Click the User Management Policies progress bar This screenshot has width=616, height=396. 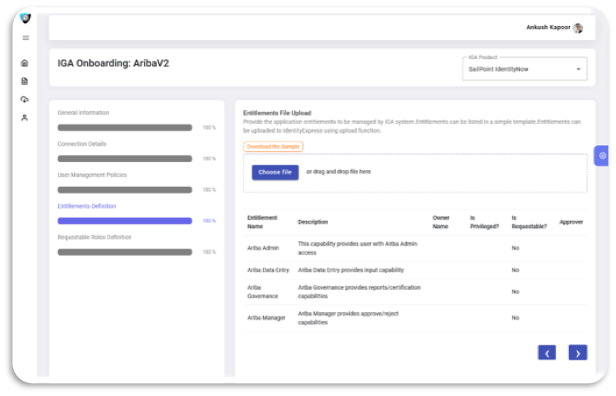[x=125, y=190]
